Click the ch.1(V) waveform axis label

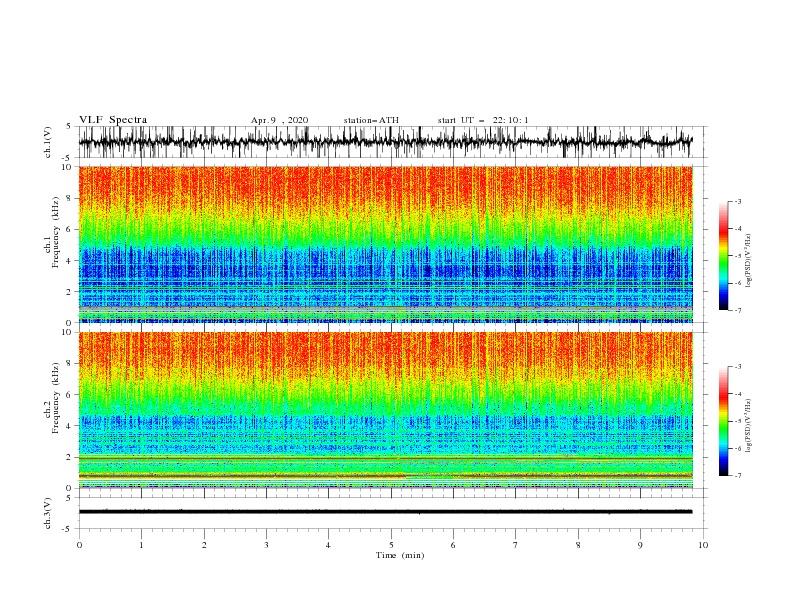pos(48,142)
